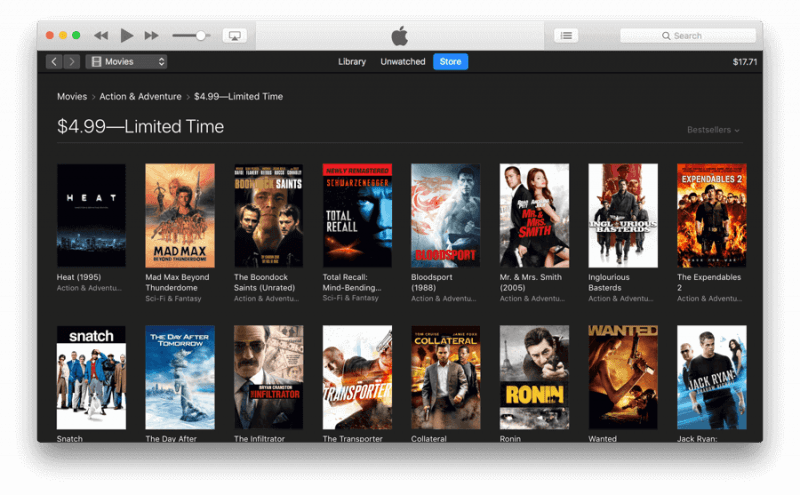The height and width of the screenshot is (495, 800).
Task: Select the Store tab
Action: pos(451,62)
